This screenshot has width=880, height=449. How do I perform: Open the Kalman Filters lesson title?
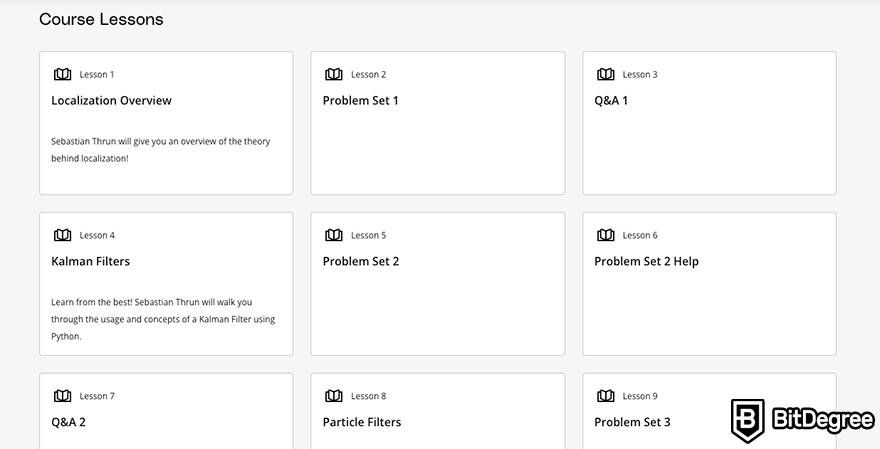pyautogui.click(x=90, y=261)
